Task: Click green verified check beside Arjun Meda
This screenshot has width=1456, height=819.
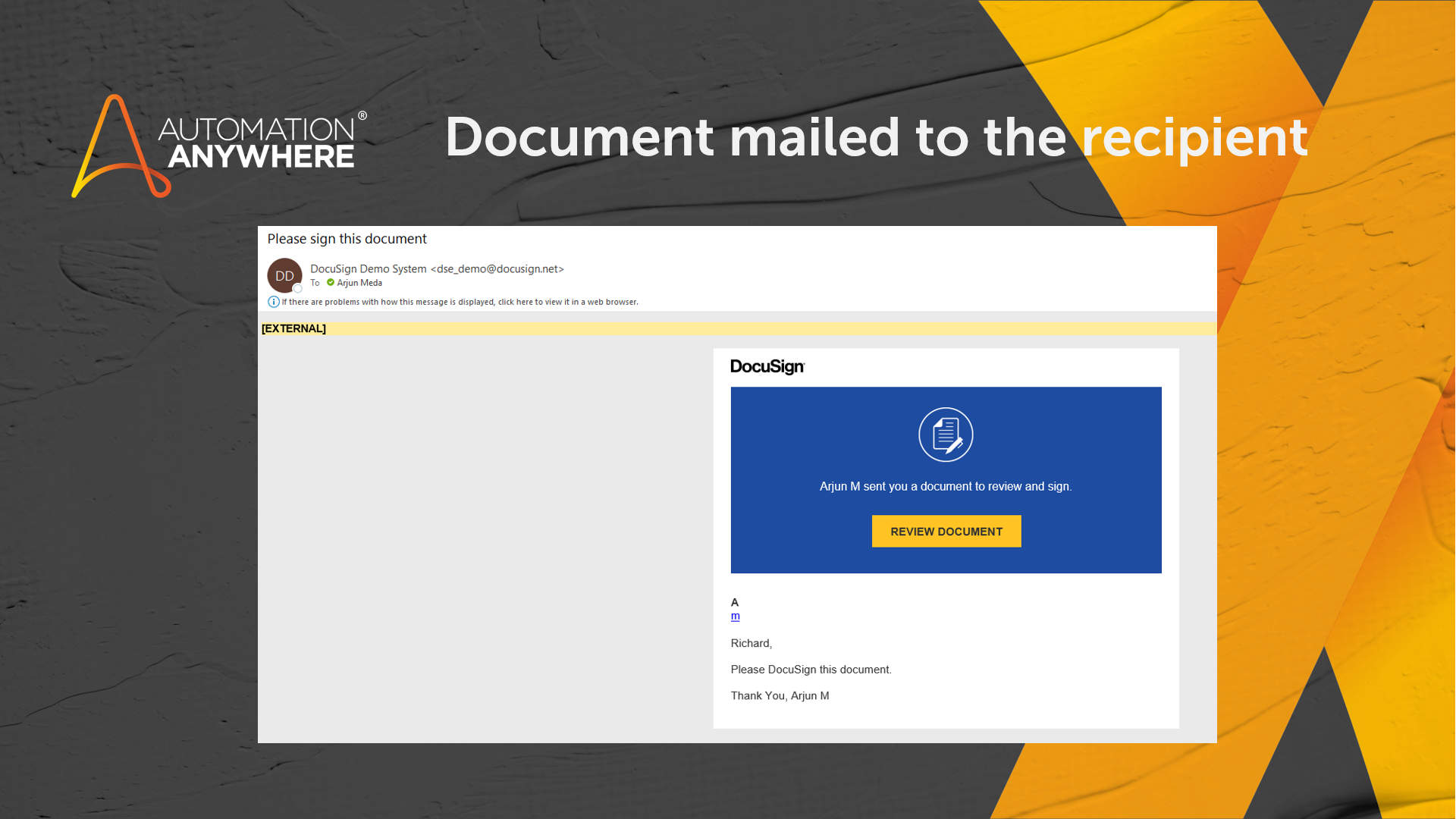Action: 331,283
